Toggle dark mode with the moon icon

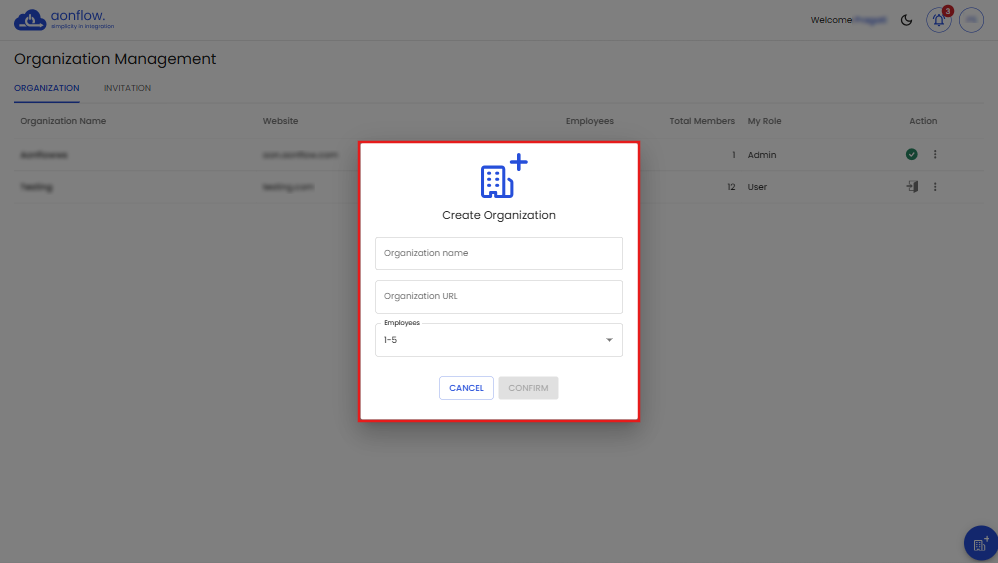[907, 20]
